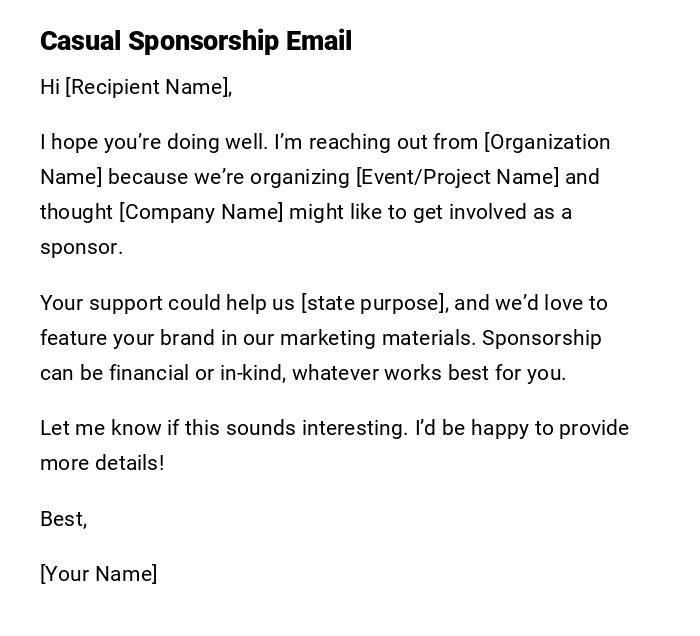Image resolution: width=700 pixels, height=636 pixels.
Task: Click the "Casual Sponsorship Email" heading
Action: point(196,41)
